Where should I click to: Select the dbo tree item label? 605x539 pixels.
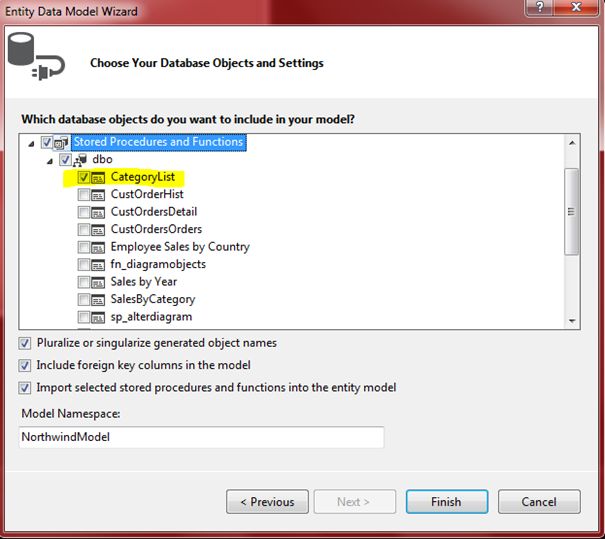tap(102, 159)
